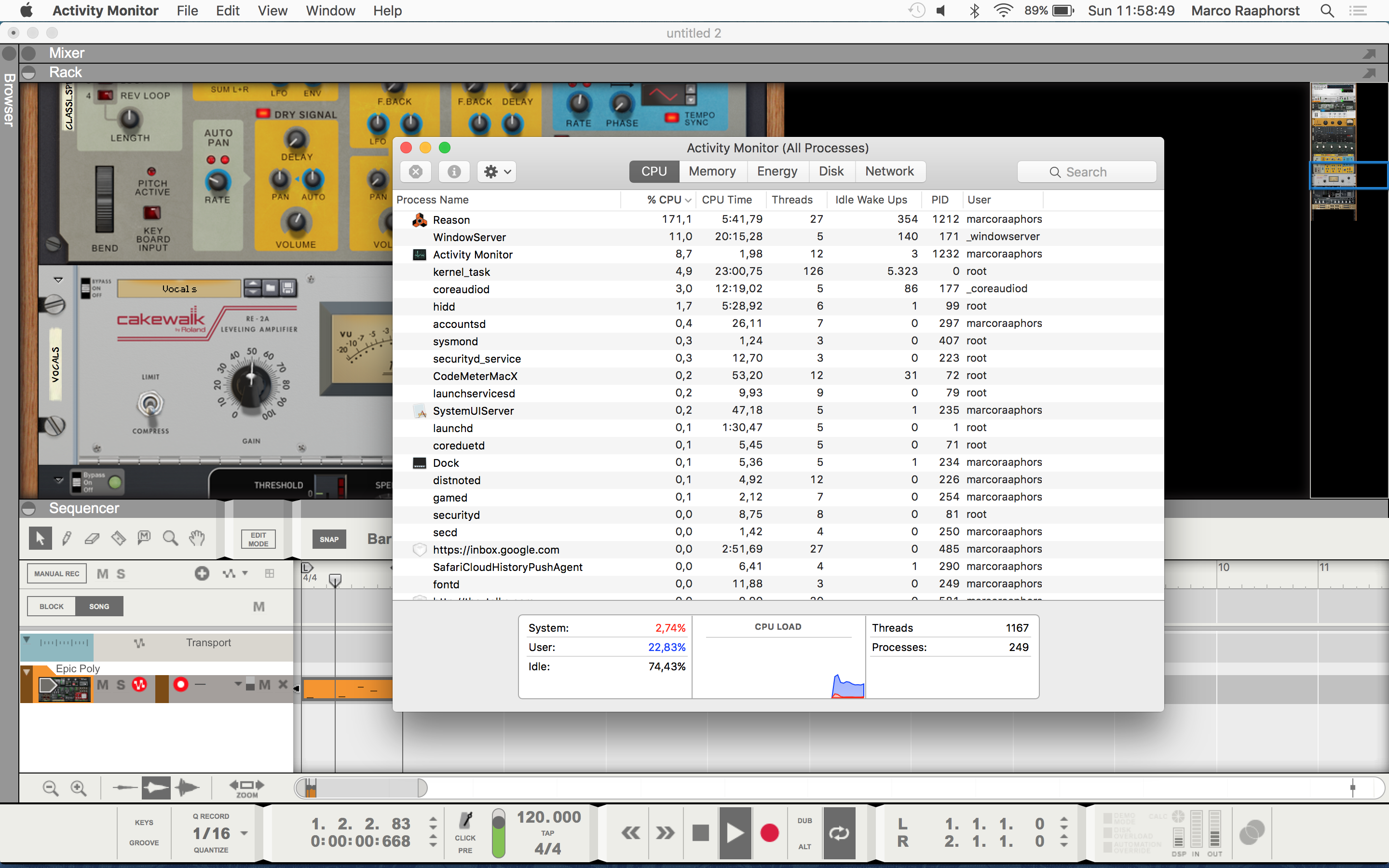Click the PITCH BEND wheel slider
1389x868 pixels.
point(105,199)
